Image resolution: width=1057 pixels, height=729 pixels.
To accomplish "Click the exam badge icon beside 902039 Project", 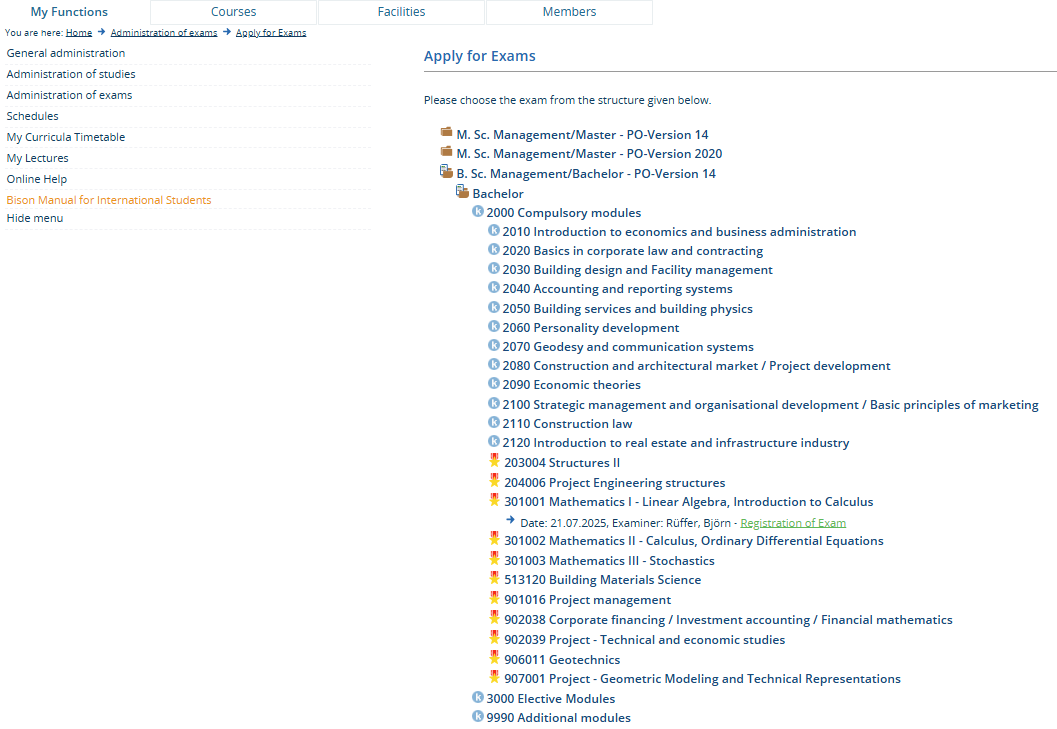I will [x=495, y=638].
